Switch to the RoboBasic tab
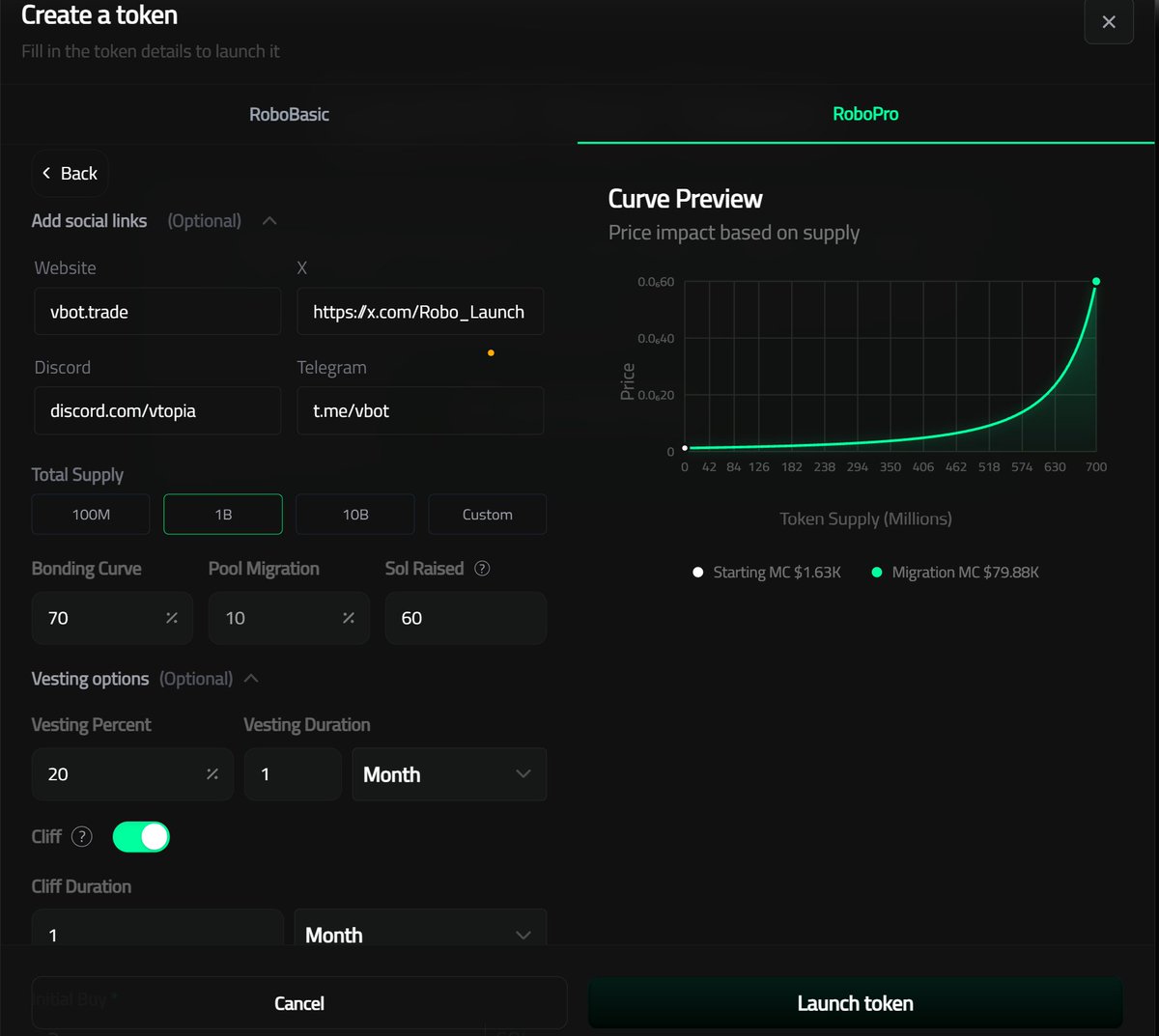Viewport: 1159px width, 1036px height. [x=288, y=114]
